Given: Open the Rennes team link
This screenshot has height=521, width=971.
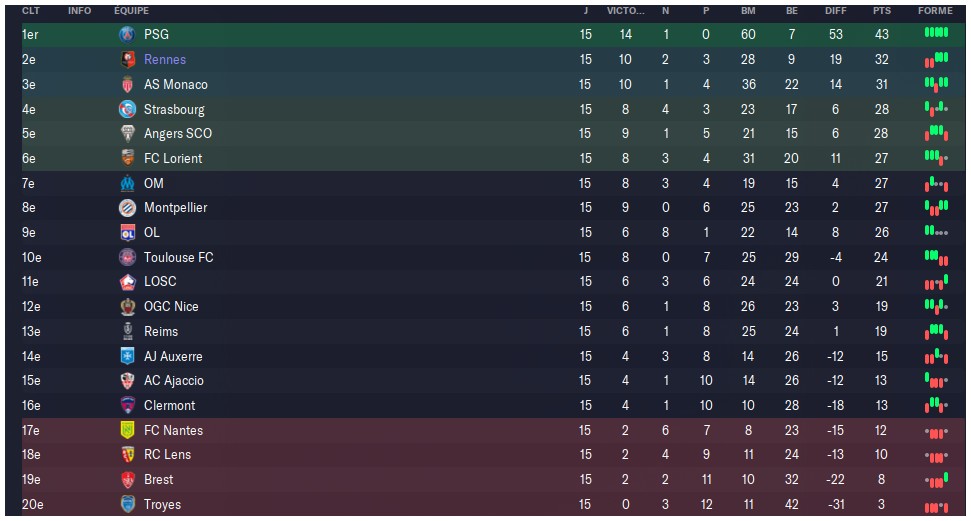Looking at the screenshot, I should click(165, 59).
